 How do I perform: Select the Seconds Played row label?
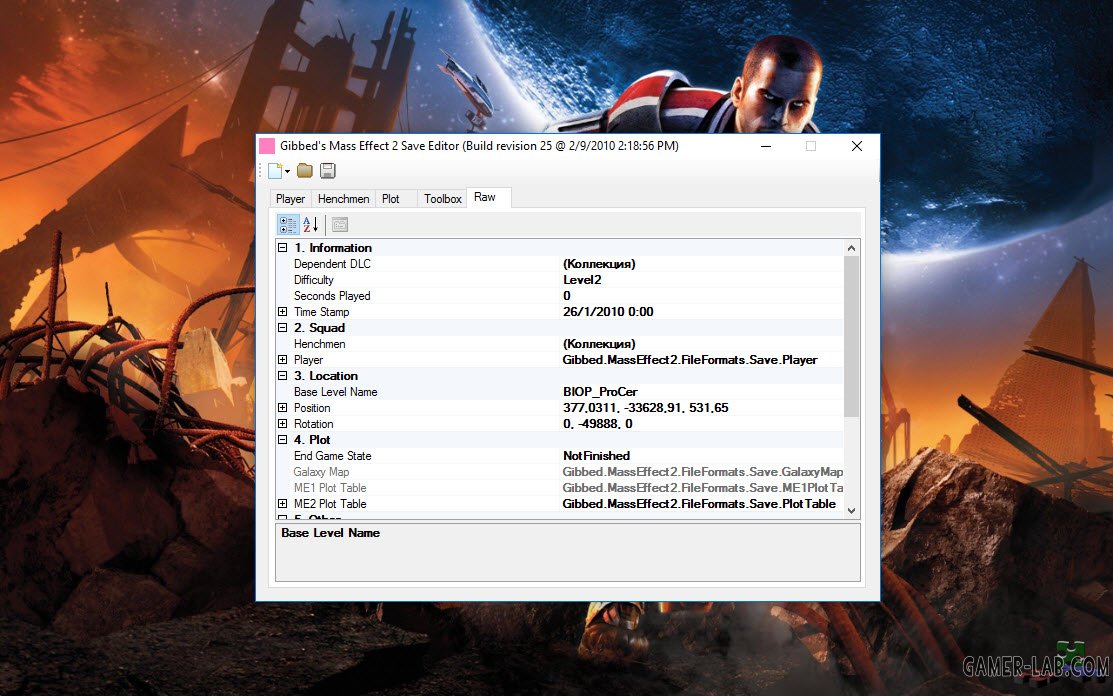click(332, 296)
